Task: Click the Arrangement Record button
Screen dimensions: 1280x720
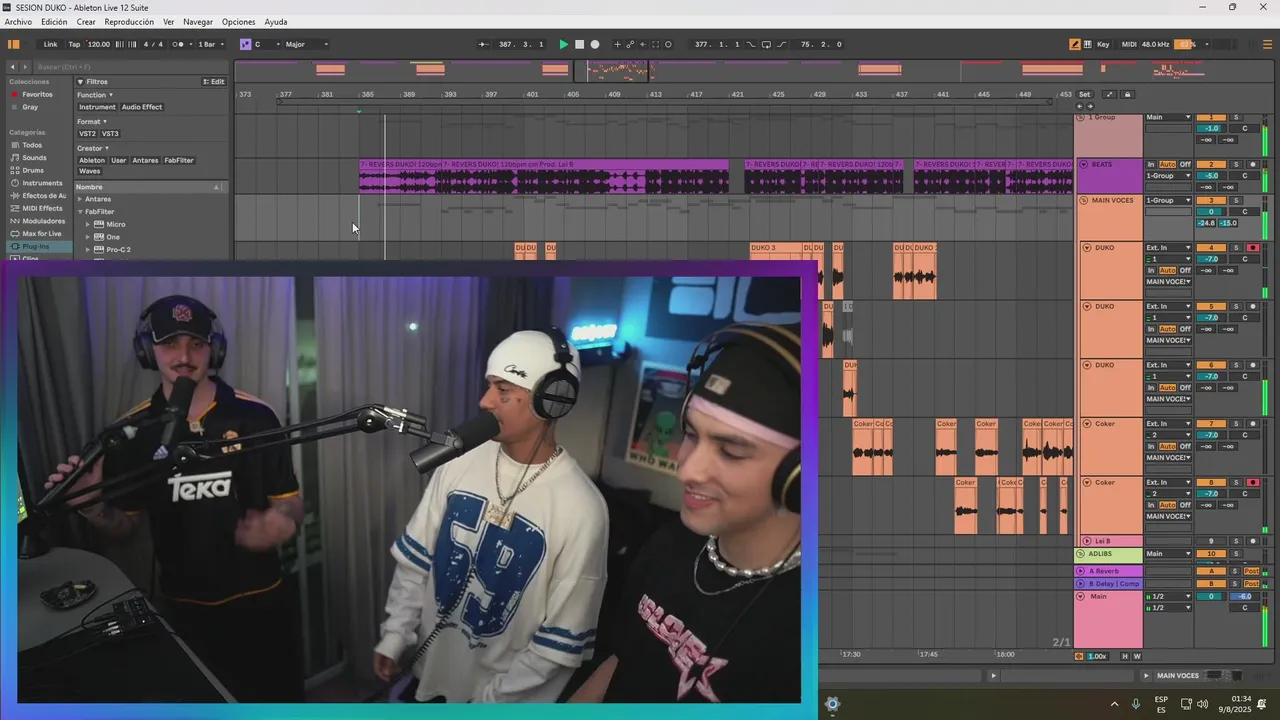Action: coord(595,44)
